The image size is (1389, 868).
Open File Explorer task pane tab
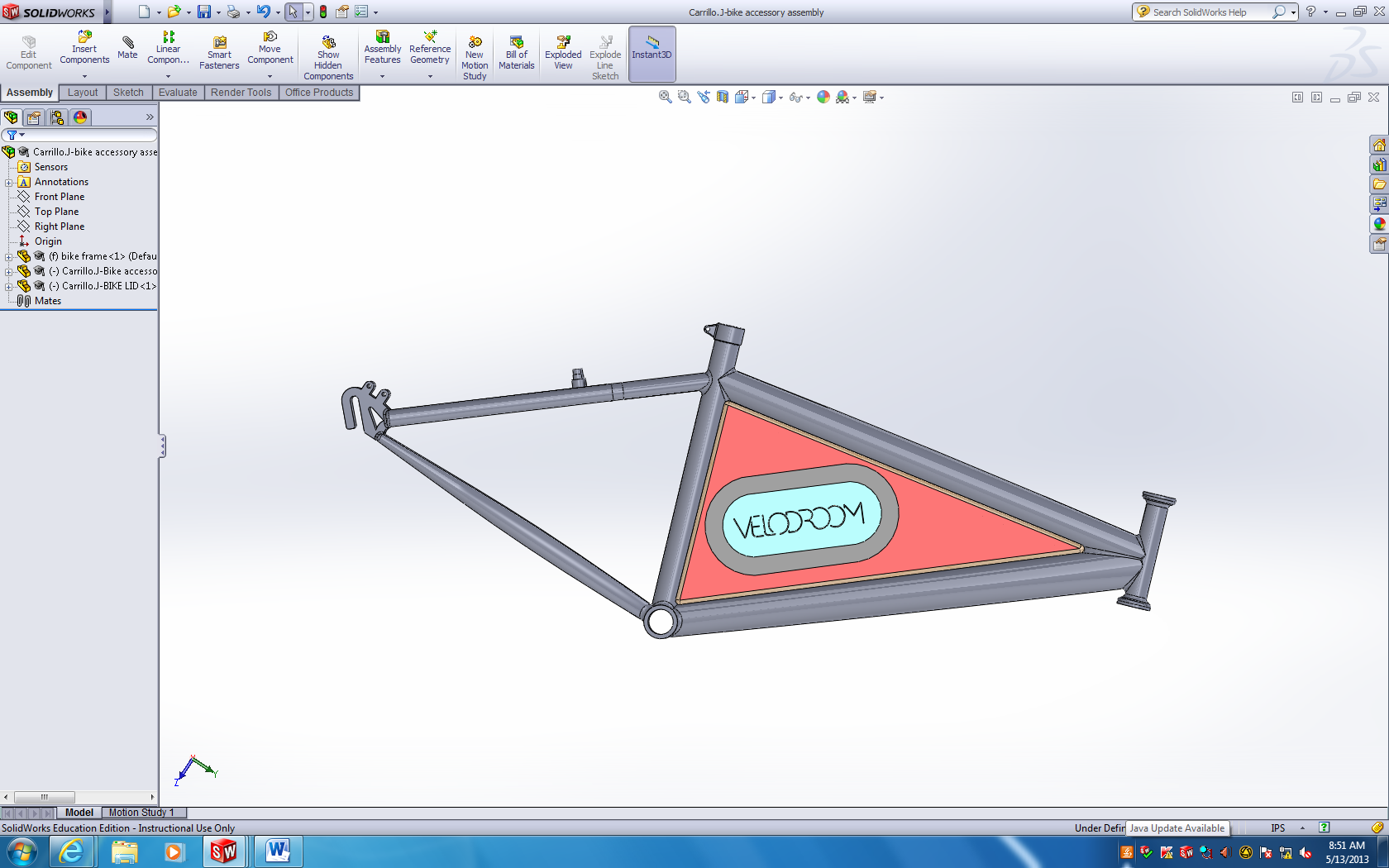(x=1379, y=184)
